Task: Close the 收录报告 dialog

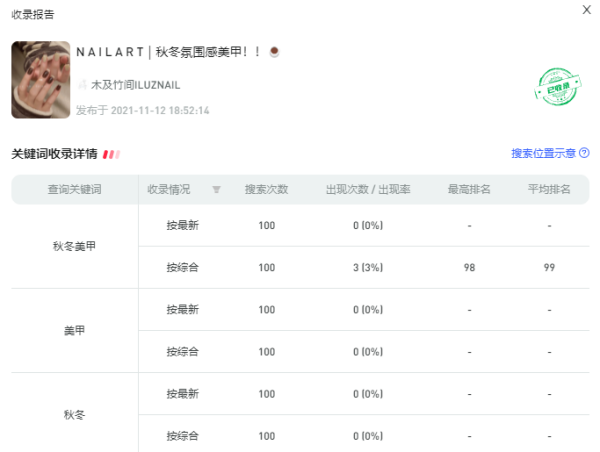Action: click(x=586, y=10)
